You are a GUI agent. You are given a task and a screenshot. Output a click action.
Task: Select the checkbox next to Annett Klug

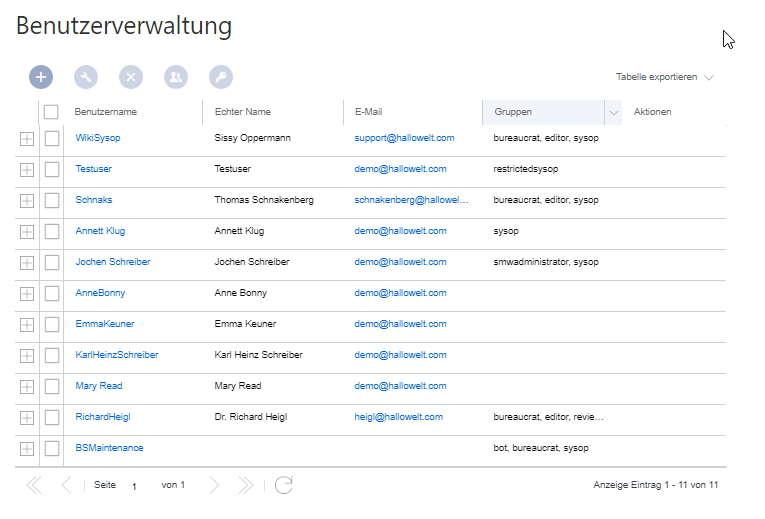click(52, 231)
